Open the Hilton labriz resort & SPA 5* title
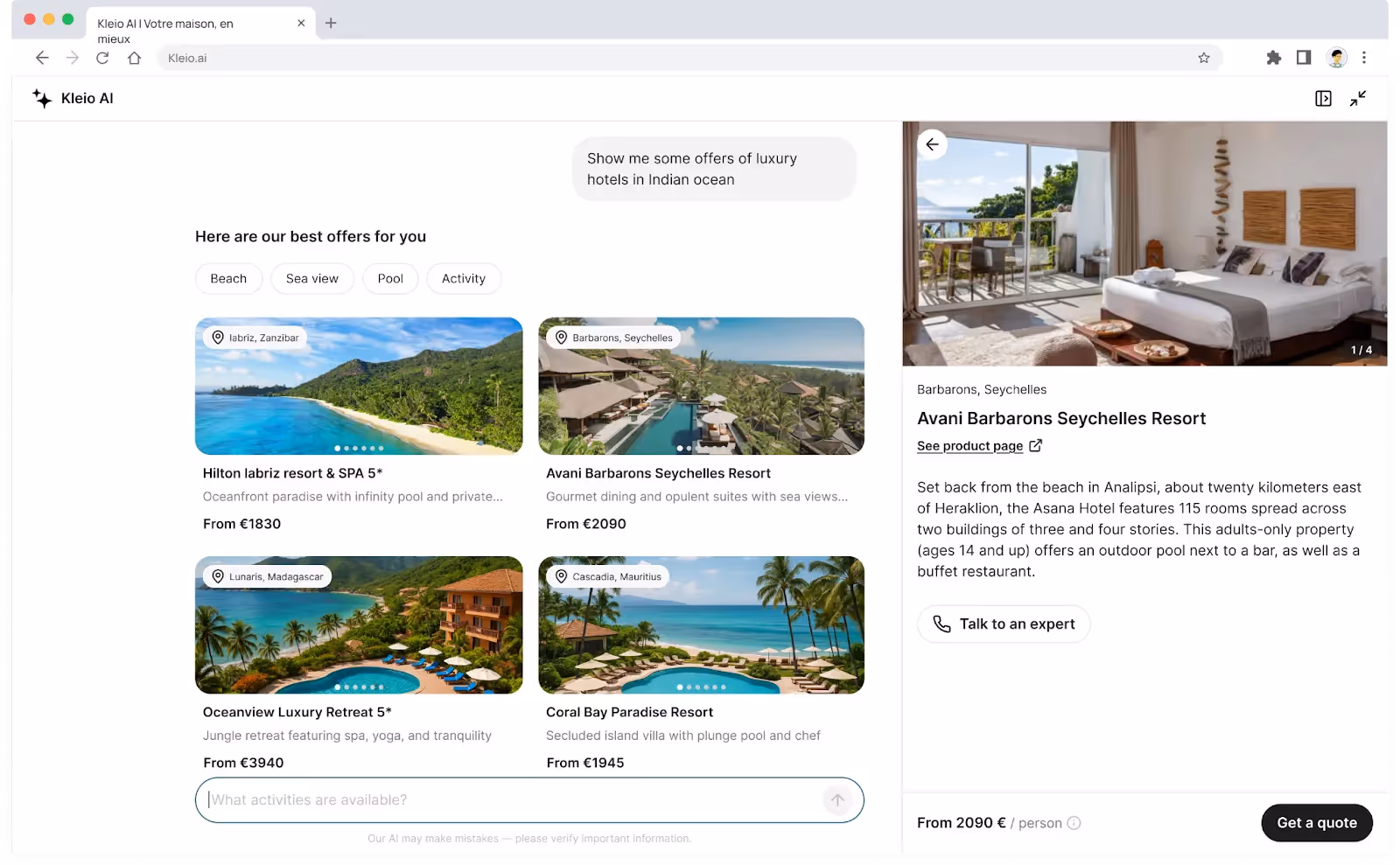1400x865 pixels. (x=292, y=473)
